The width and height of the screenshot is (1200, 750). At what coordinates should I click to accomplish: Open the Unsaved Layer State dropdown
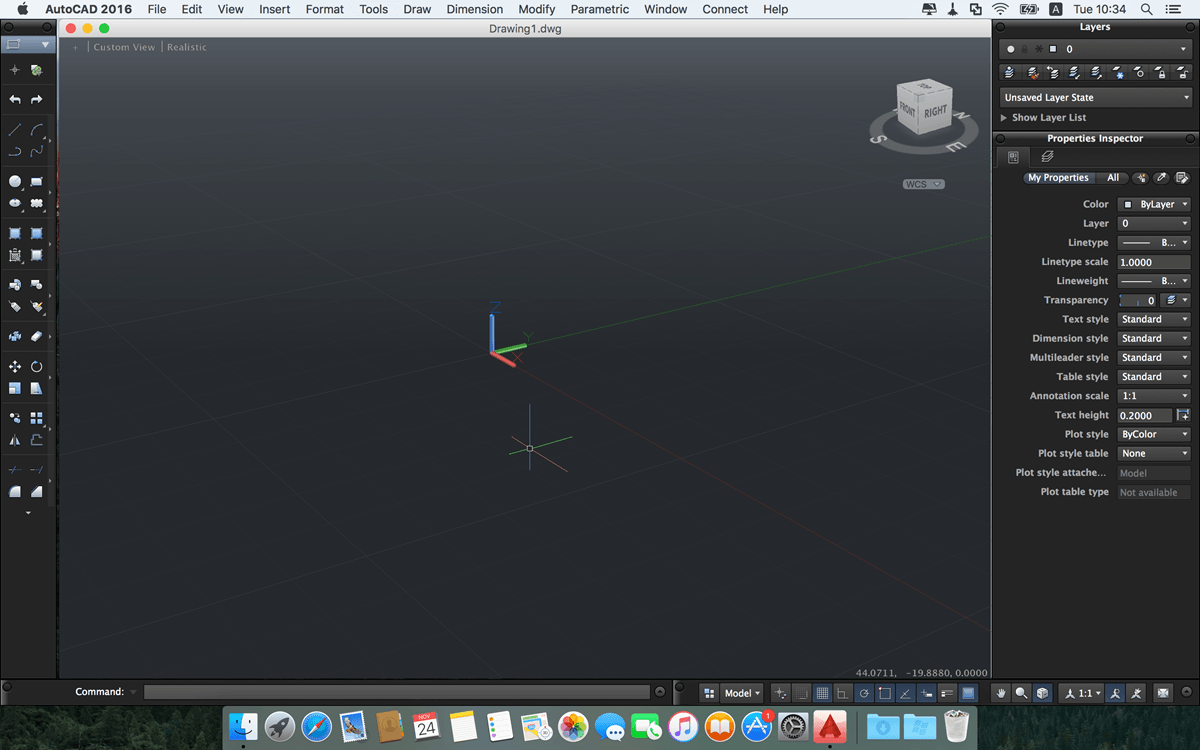point(1096,97)
